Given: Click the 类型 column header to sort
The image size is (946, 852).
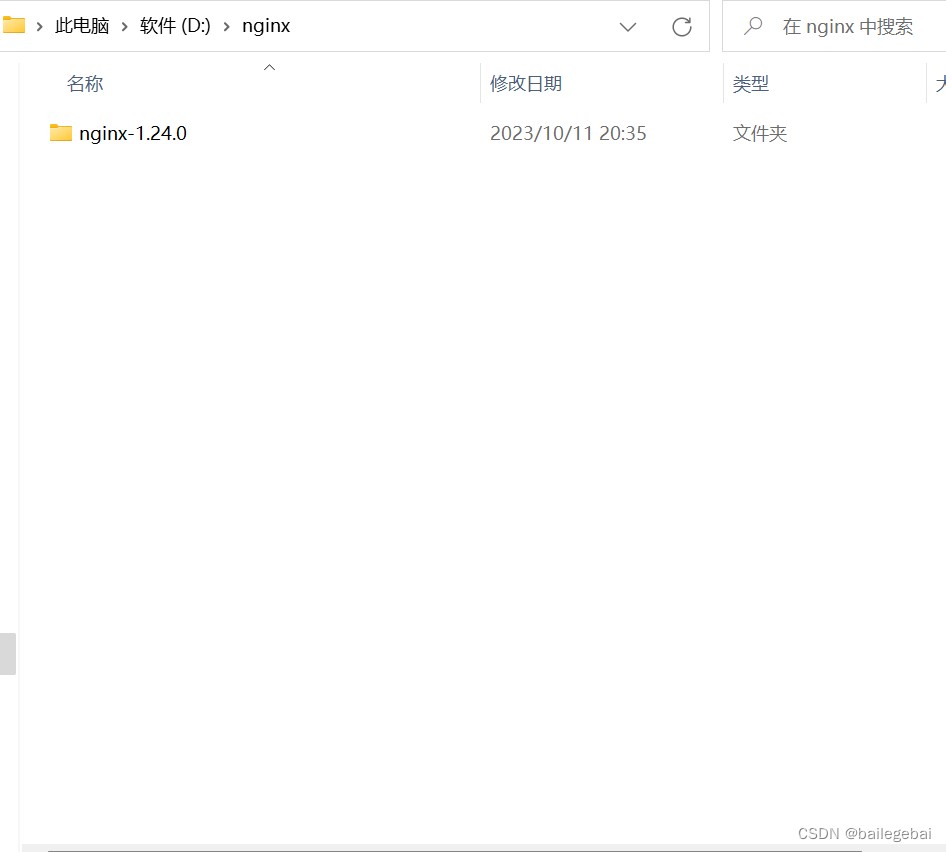Looking at the screenshot, I should [x=750, y=83].
